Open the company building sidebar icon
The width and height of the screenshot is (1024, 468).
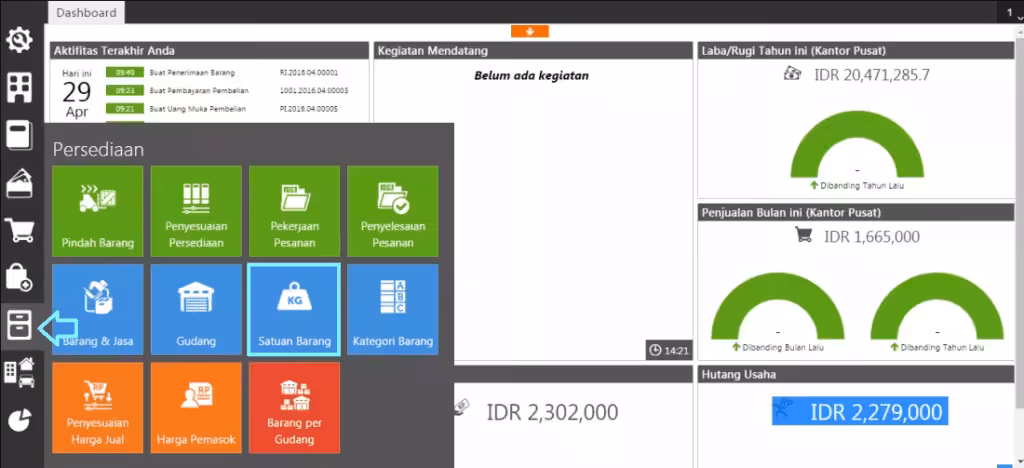click(x=20, y=87)
